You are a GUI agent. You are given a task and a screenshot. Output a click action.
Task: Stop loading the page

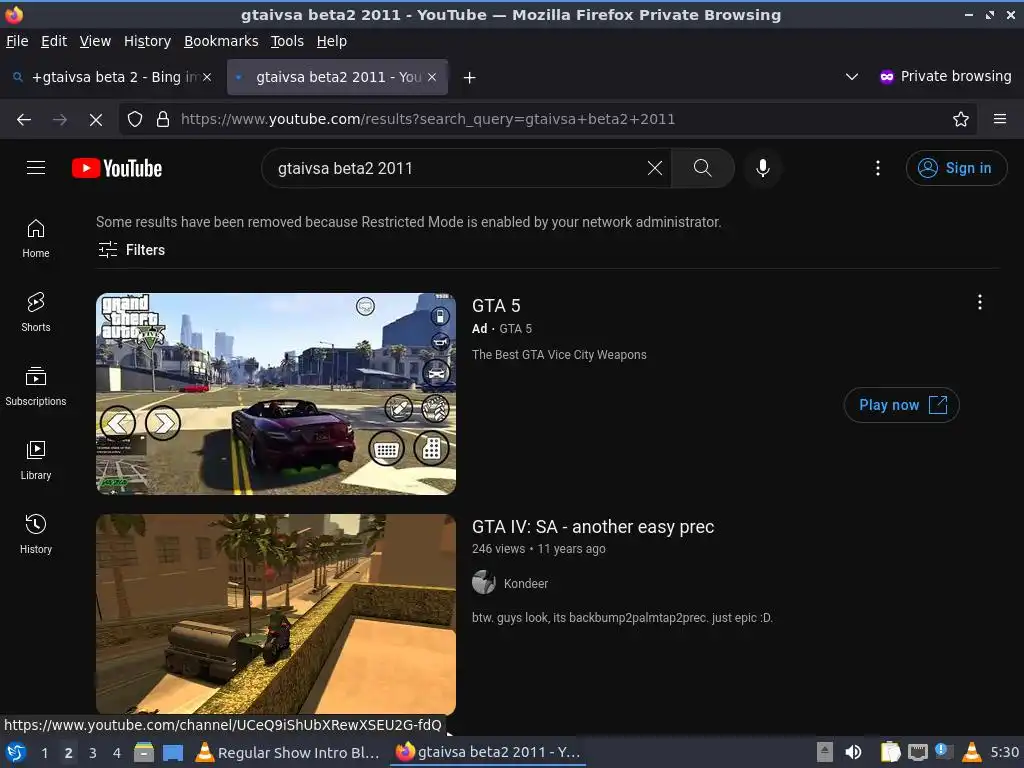coord(95,120)
